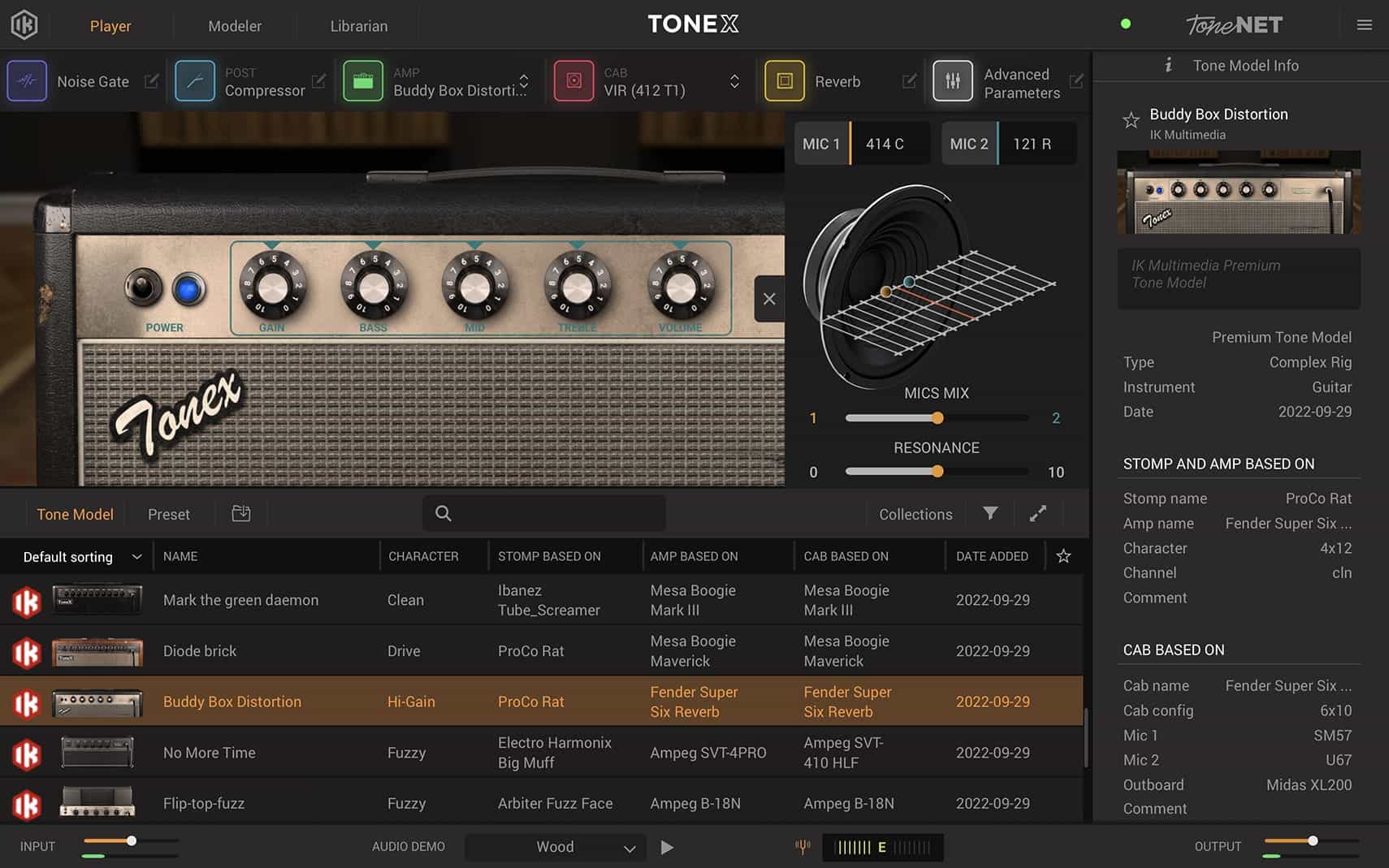
Task: Click the green AMP module icon
Action: pos(363,81)
